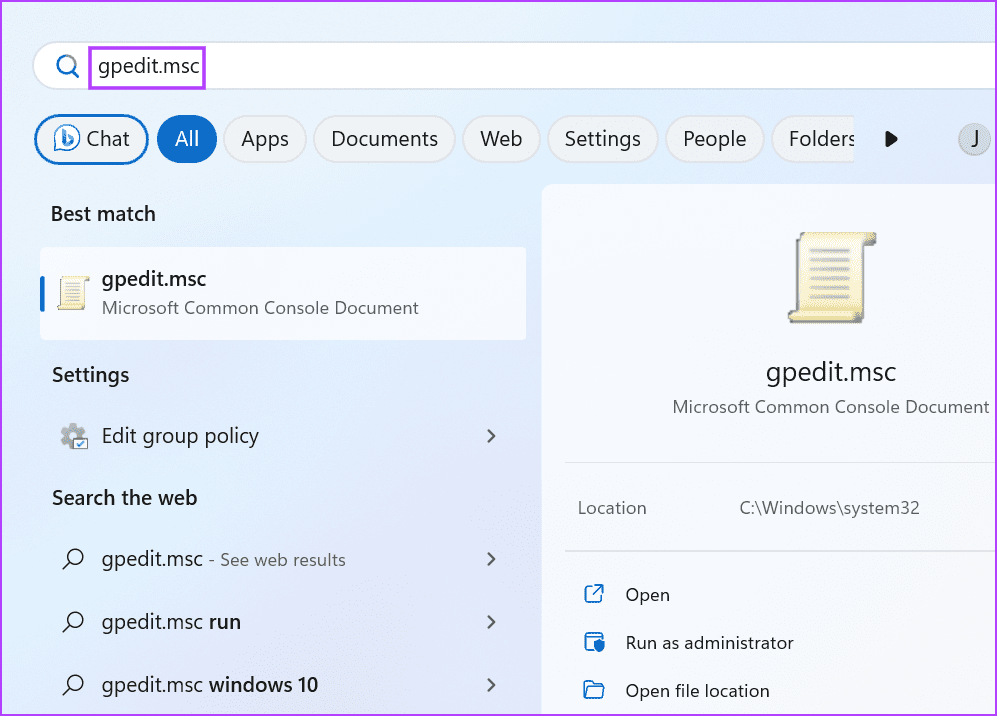The height and width of the screenshot is (716, 997).
Task: Click the Bing logo inside Chat button
Action: pyautogui.click(x=66, y=139)
